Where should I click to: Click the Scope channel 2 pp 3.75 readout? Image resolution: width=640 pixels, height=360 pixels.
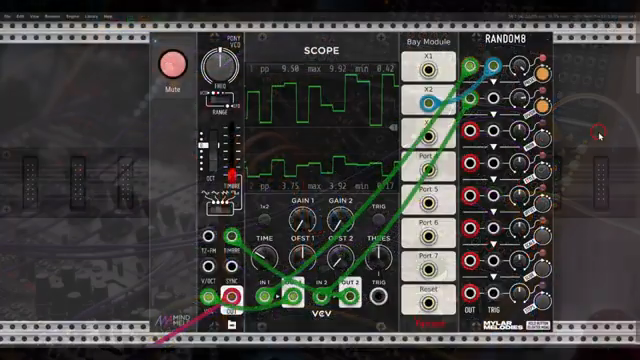pyautogui.click(x=280, y=186)
